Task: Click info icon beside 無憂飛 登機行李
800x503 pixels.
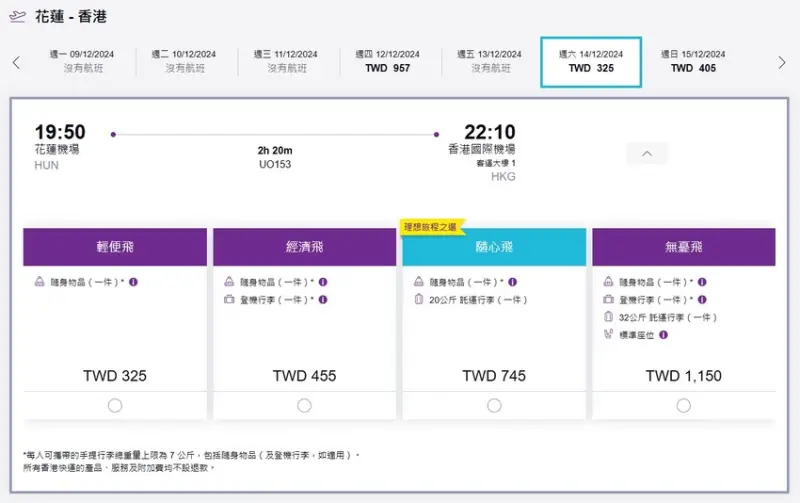Action: (703, 299)
